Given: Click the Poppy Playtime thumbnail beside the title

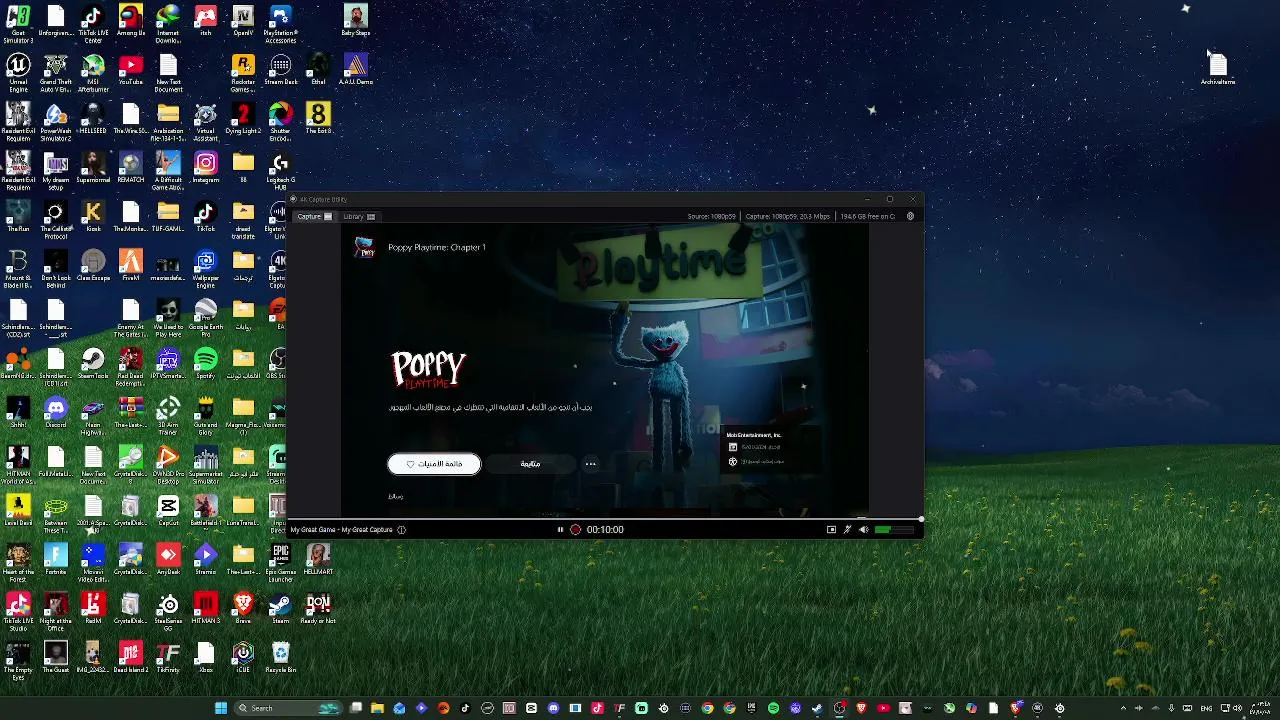Looking at the screenshot, I should pyautogui.click(x=365, y=248).
